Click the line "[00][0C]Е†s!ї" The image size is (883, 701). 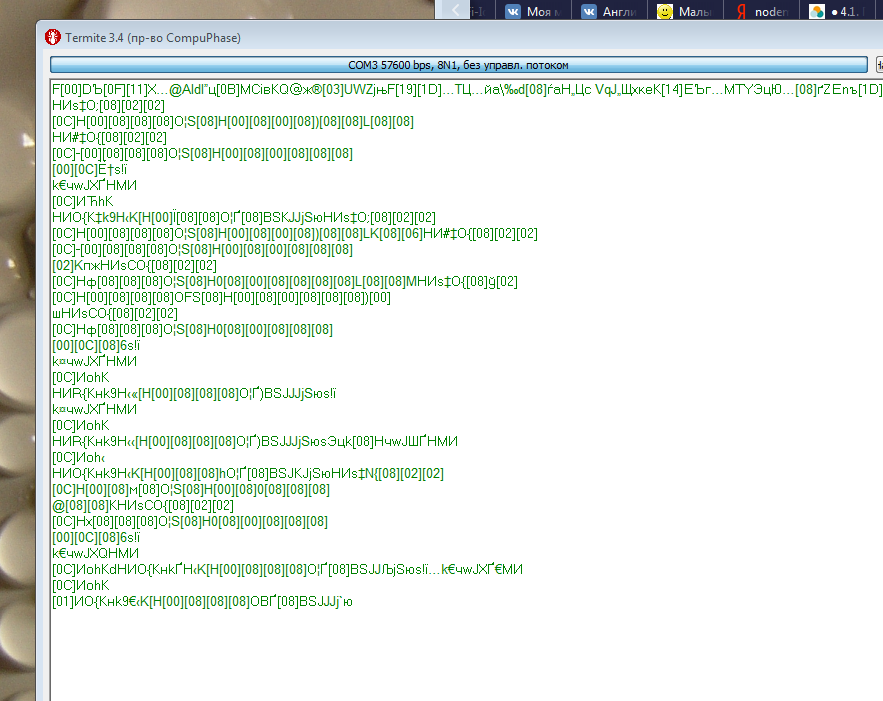tap(90, 169)
